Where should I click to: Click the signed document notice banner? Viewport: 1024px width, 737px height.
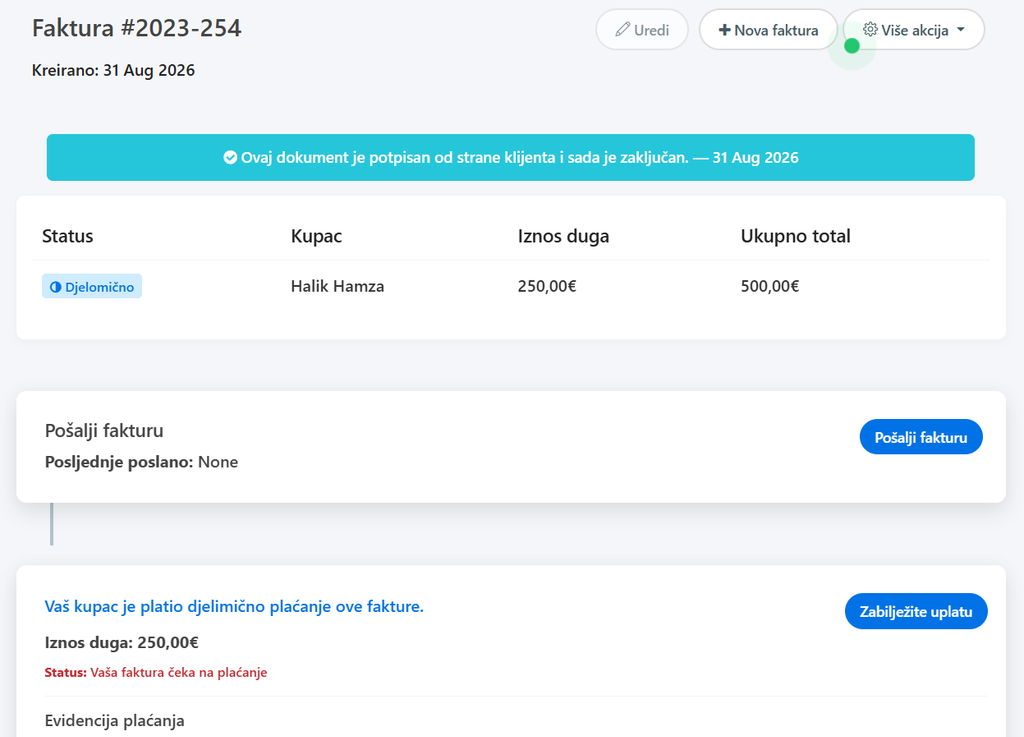[x=511, y=157]
